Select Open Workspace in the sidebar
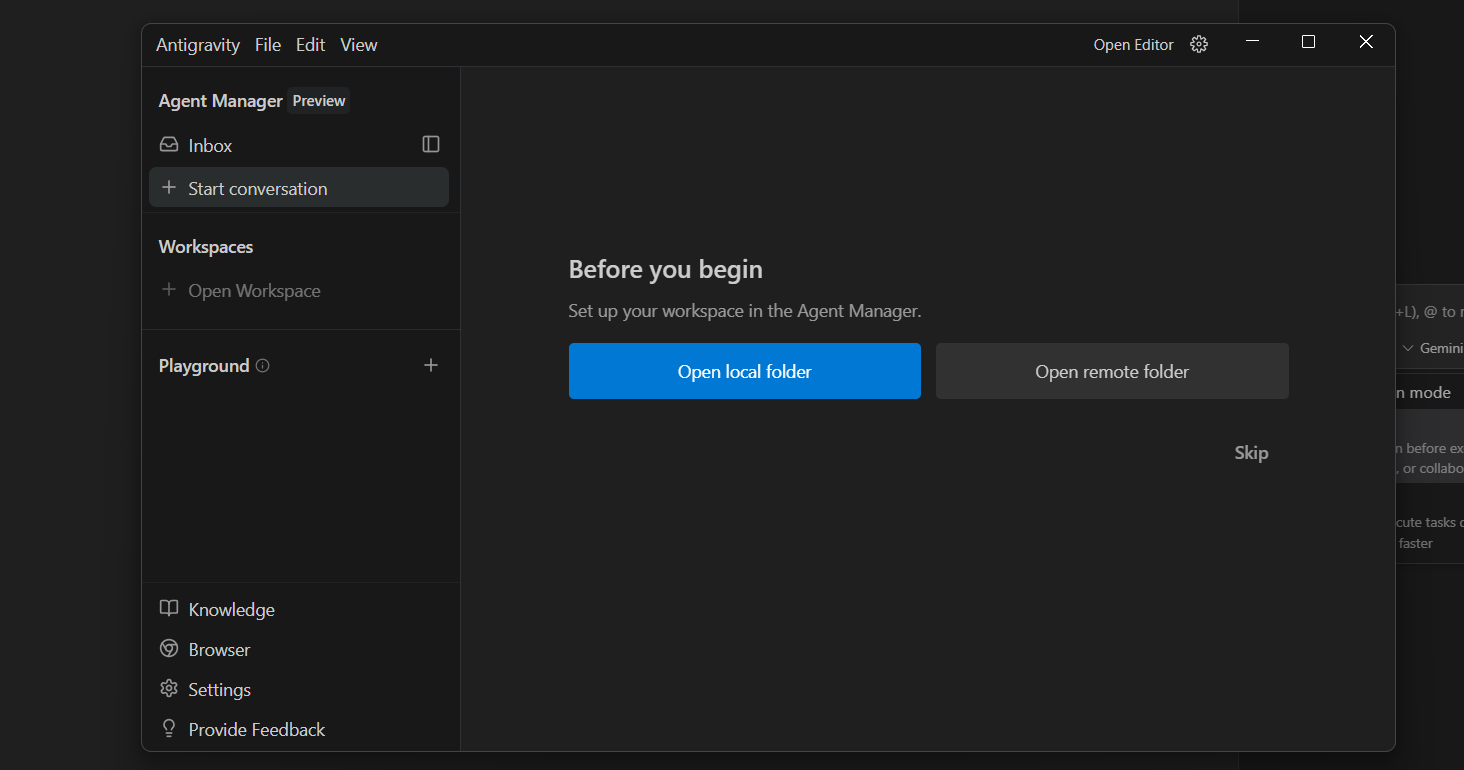The height and width of the screenshot is (770, 1464). 254,291
